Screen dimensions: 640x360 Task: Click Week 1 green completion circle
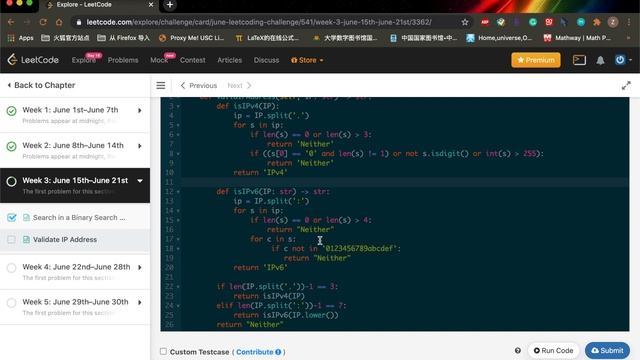pyautogui.click(x=11, y=111)
